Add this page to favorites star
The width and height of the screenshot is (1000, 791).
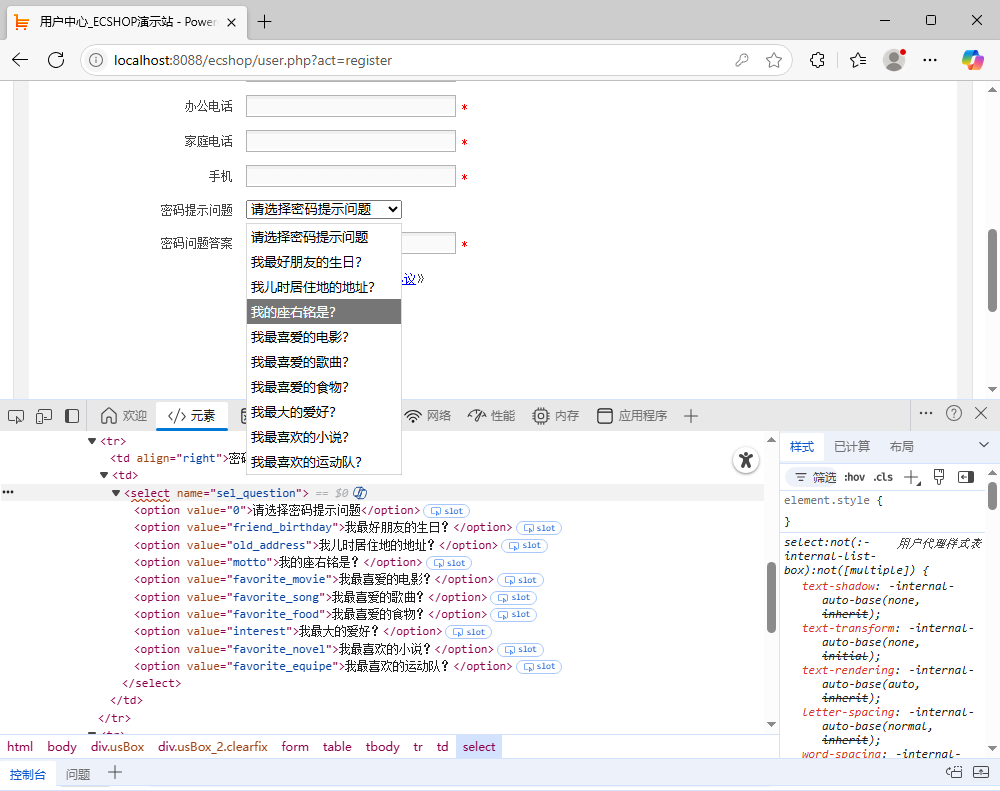[774, 60]
